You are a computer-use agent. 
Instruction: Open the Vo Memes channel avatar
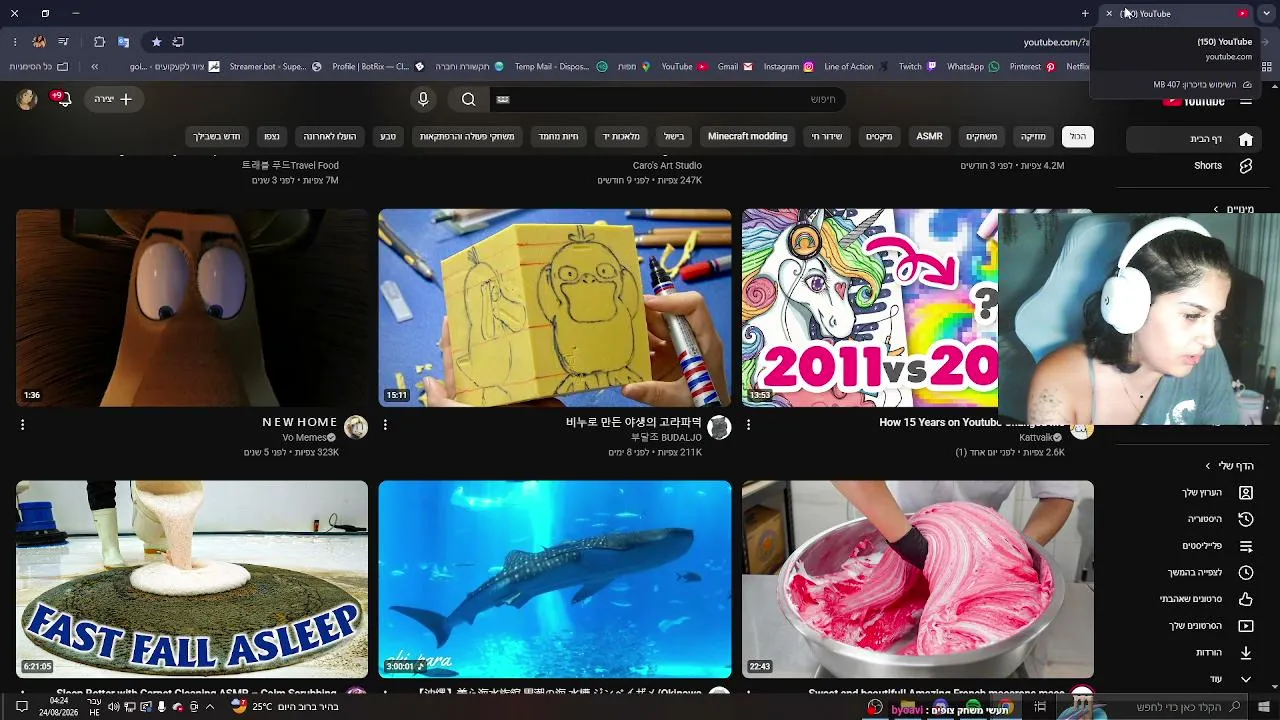pos(356,428)
